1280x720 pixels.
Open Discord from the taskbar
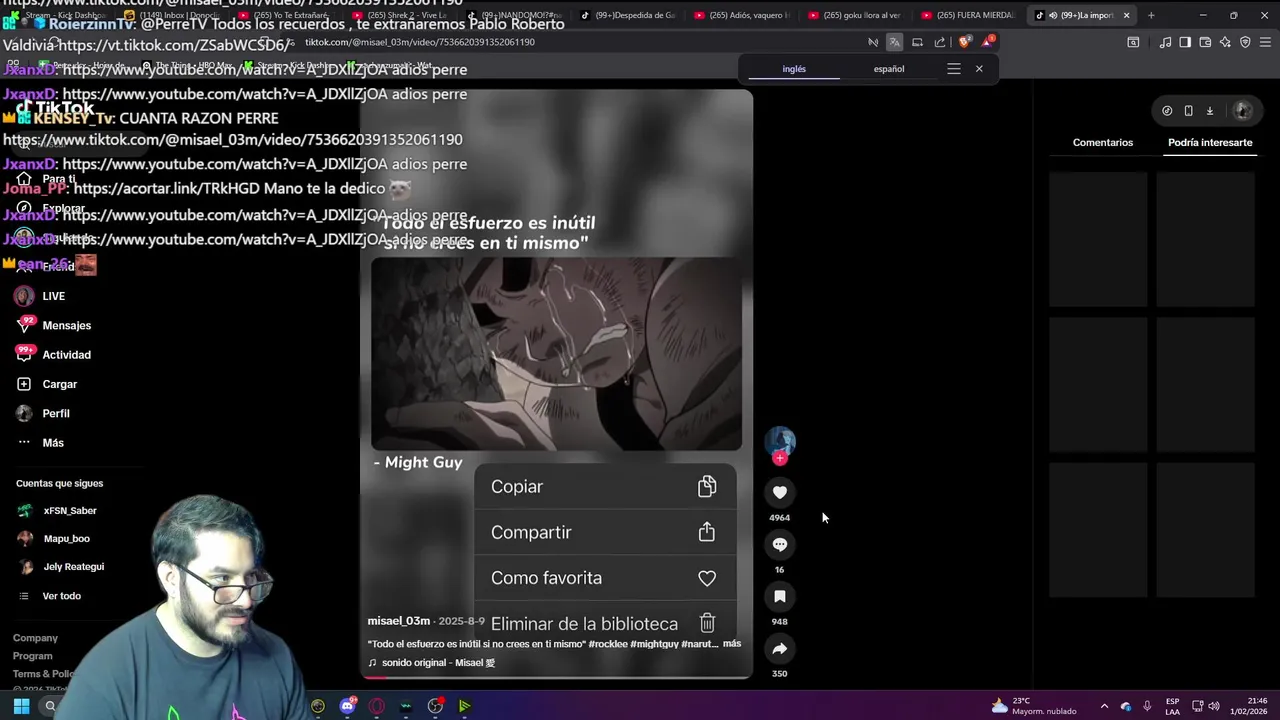347,706
